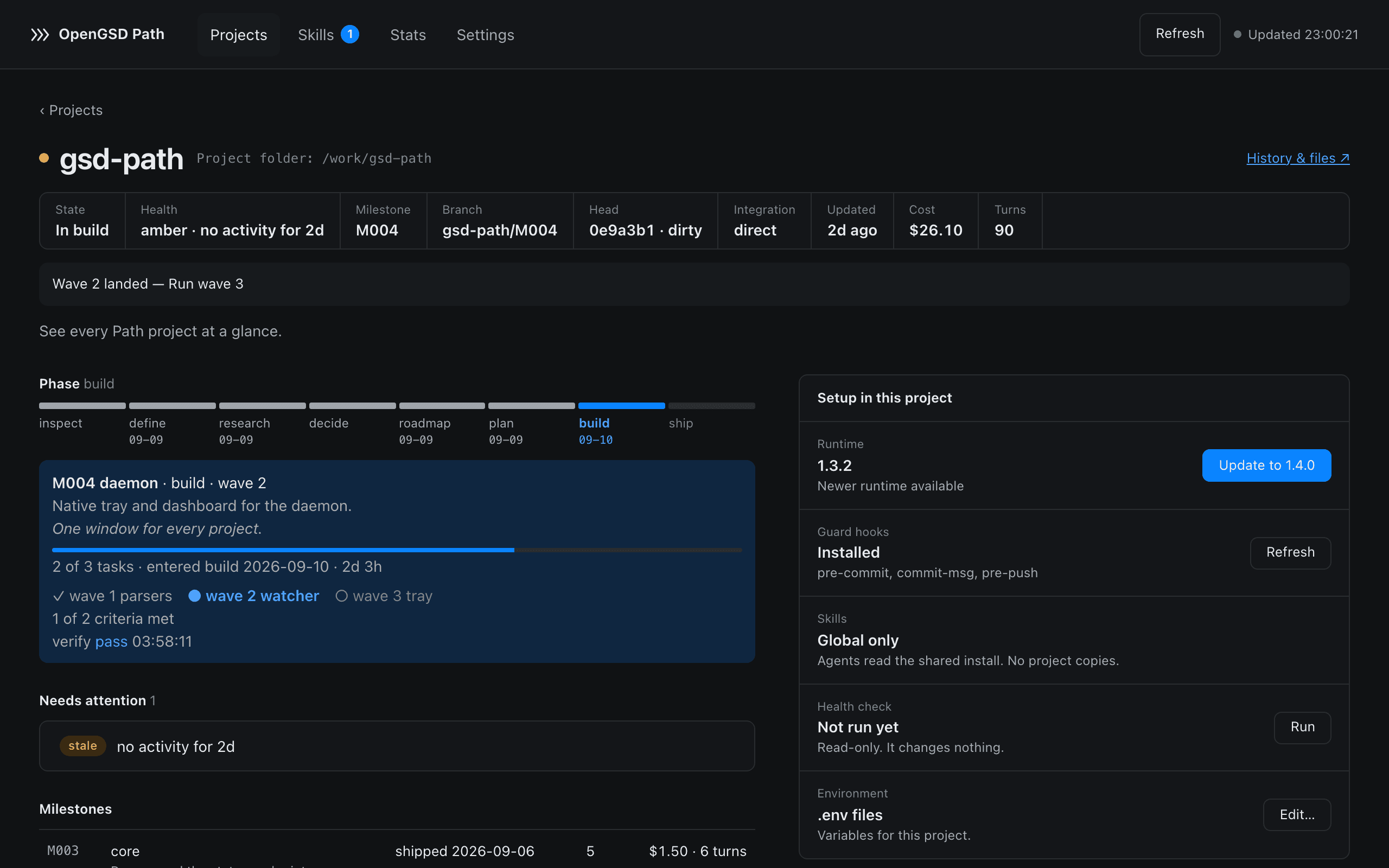Switch to the Skills tab

328,34
